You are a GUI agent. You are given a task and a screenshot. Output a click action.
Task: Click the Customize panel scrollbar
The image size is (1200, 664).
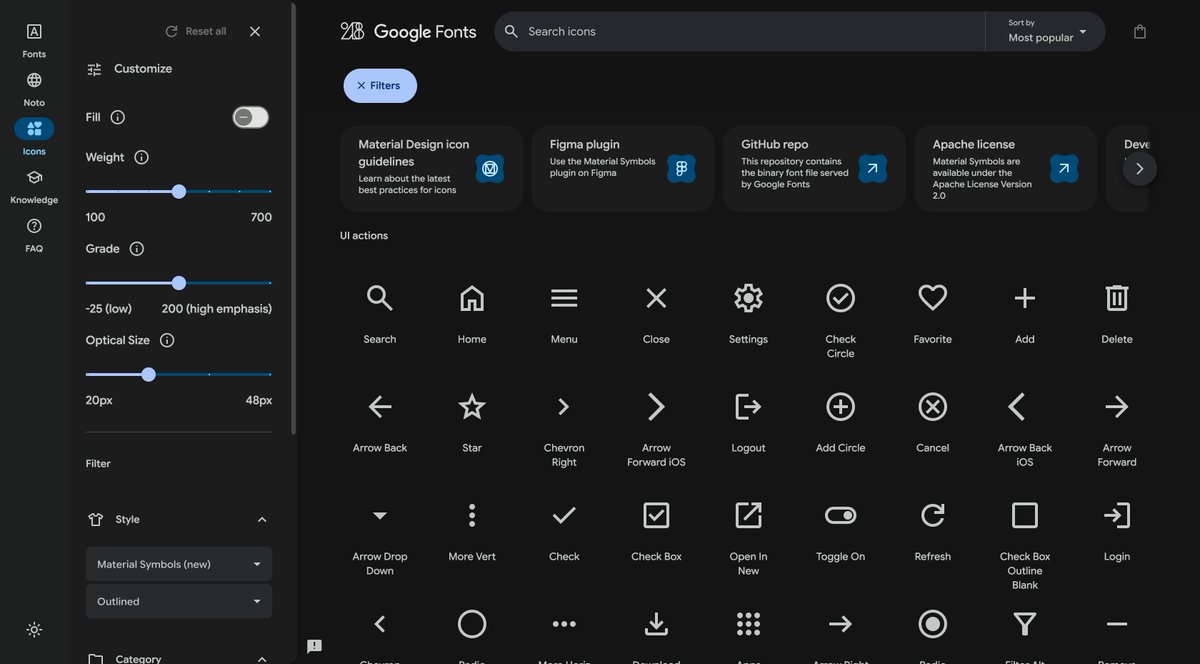pyautogui.click(x=293, y=218)
